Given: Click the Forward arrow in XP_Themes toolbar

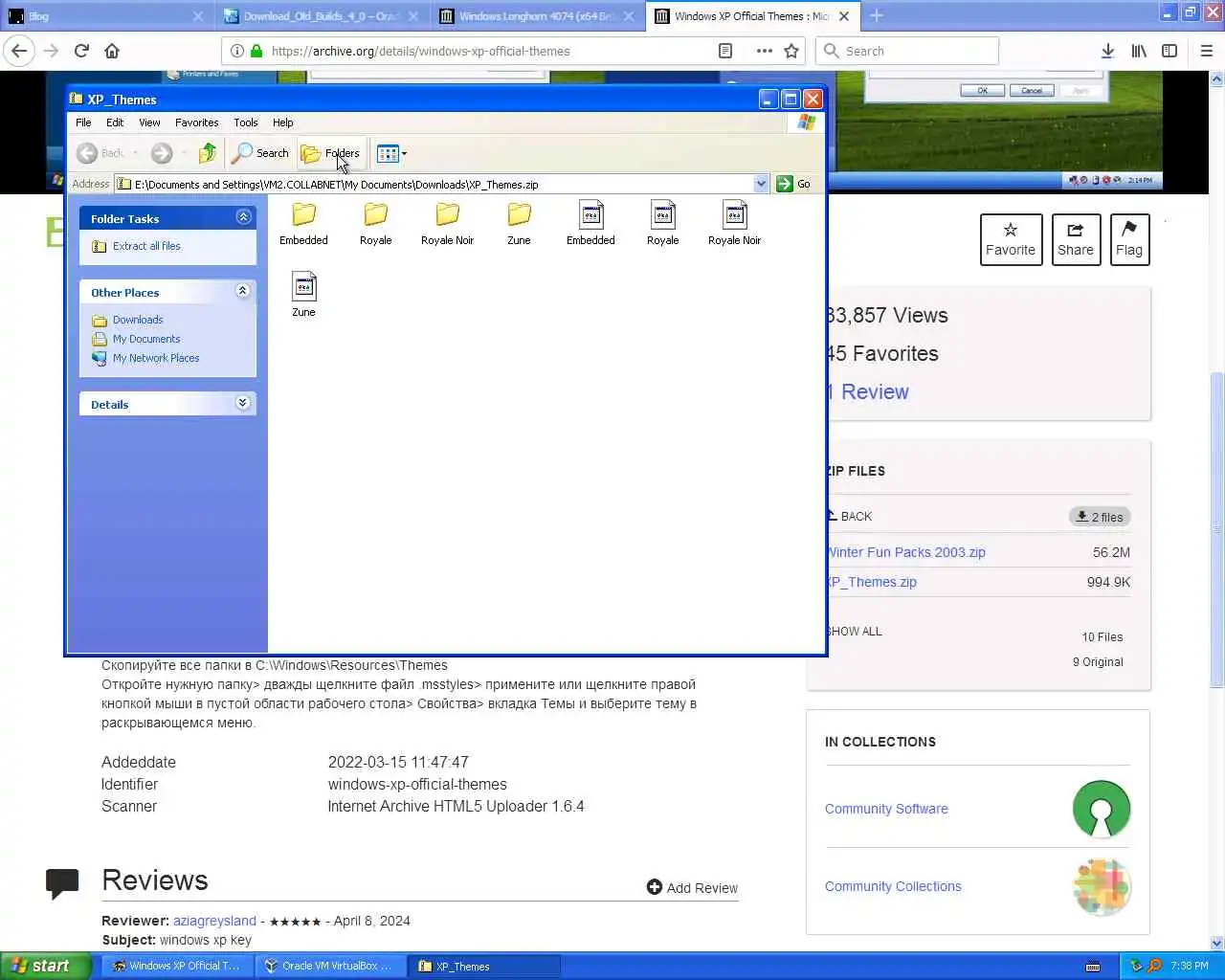Looking at the screenshot, I should [162, 153].
